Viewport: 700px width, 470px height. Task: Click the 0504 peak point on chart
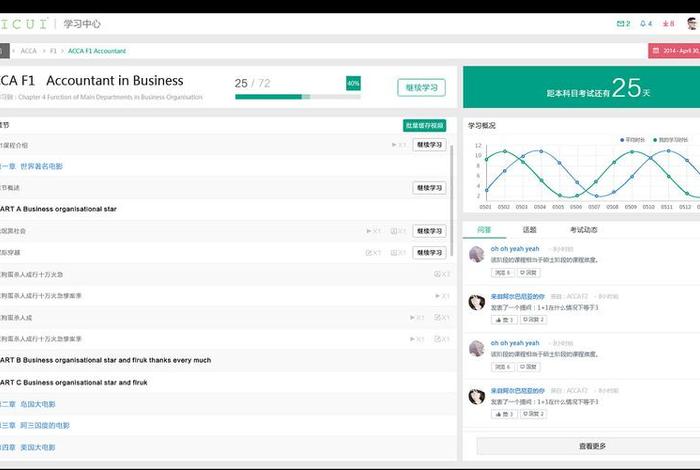(x=541, y=151)
